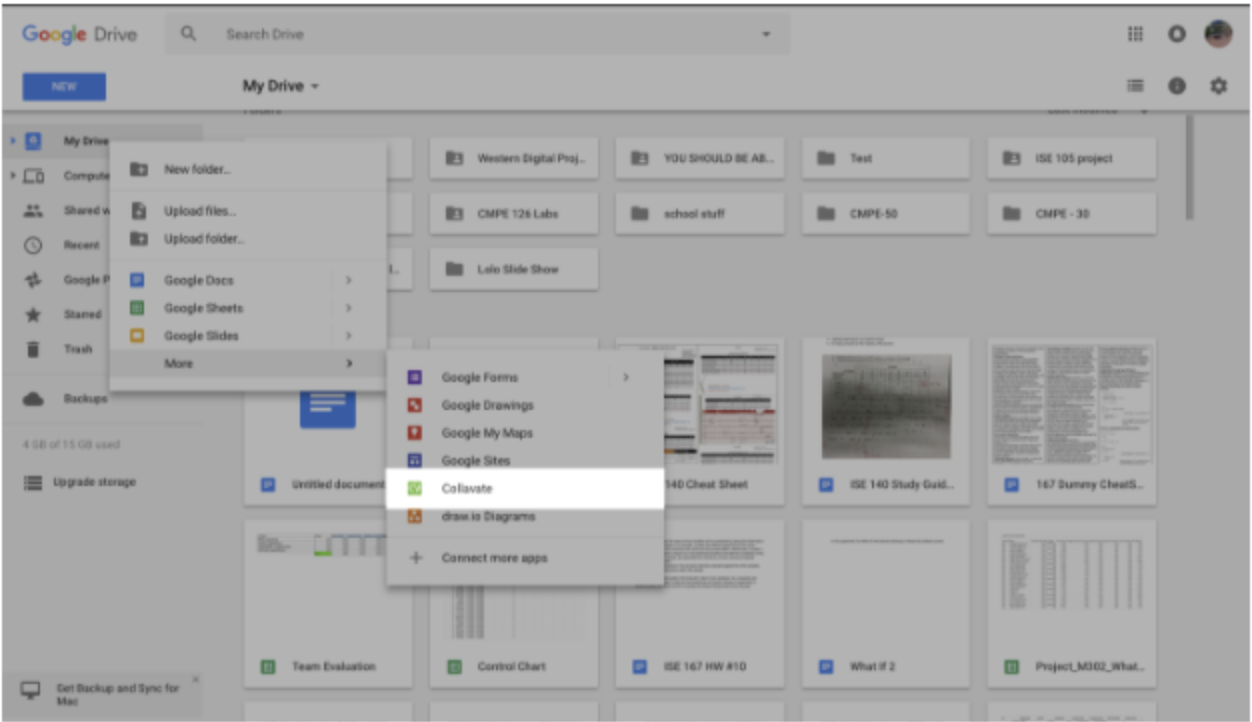Click the Backup and Sync monitor icon
The height and width of the screenshot is (722, 1252).
(31, 691)
